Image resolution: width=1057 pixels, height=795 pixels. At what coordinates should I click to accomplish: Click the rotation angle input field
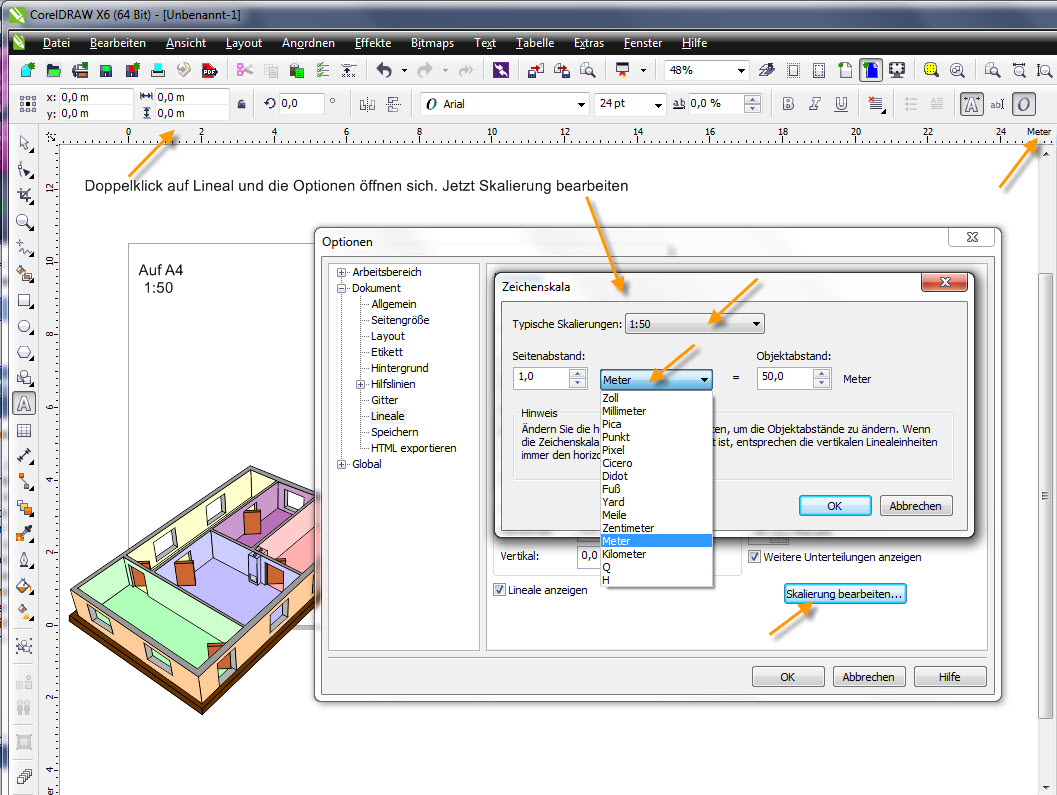301,104
